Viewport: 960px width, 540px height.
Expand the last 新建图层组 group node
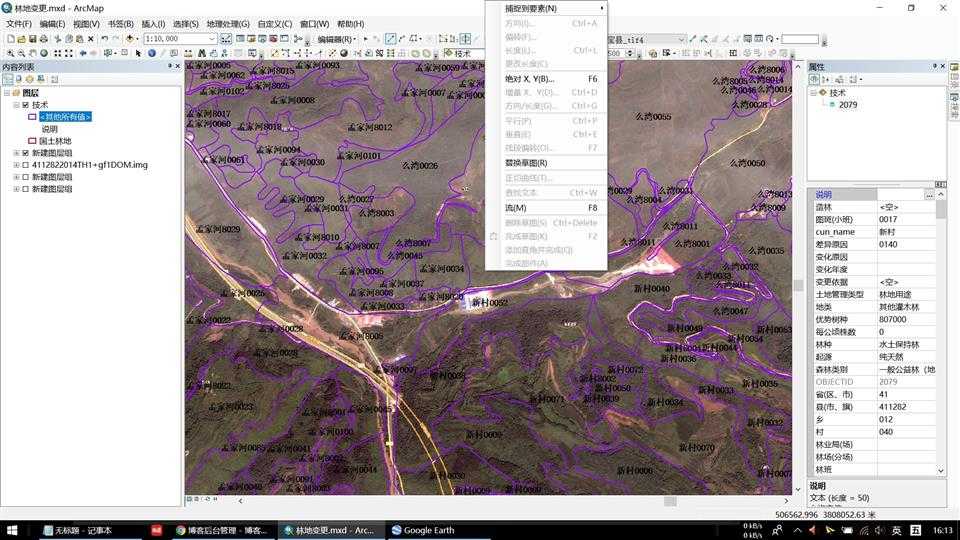tap(17, 189)
